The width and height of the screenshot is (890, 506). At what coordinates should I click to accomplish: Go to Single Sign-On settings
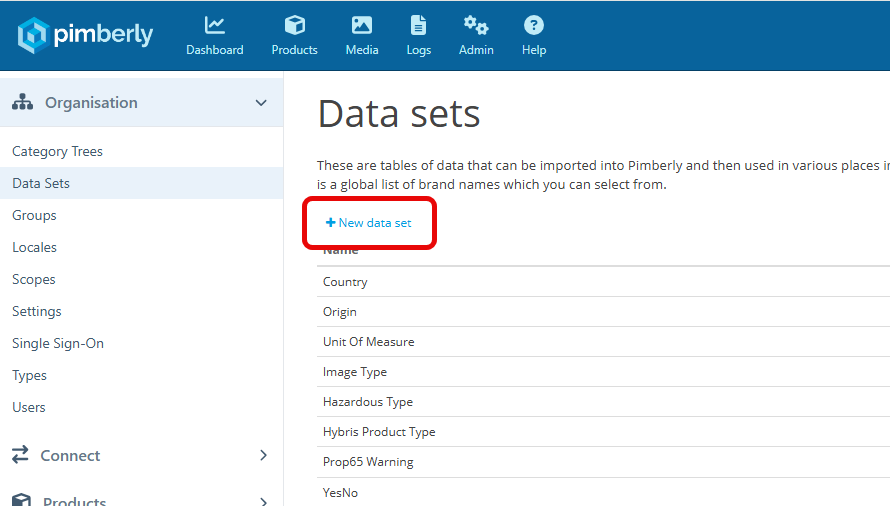tap(58, 343)
